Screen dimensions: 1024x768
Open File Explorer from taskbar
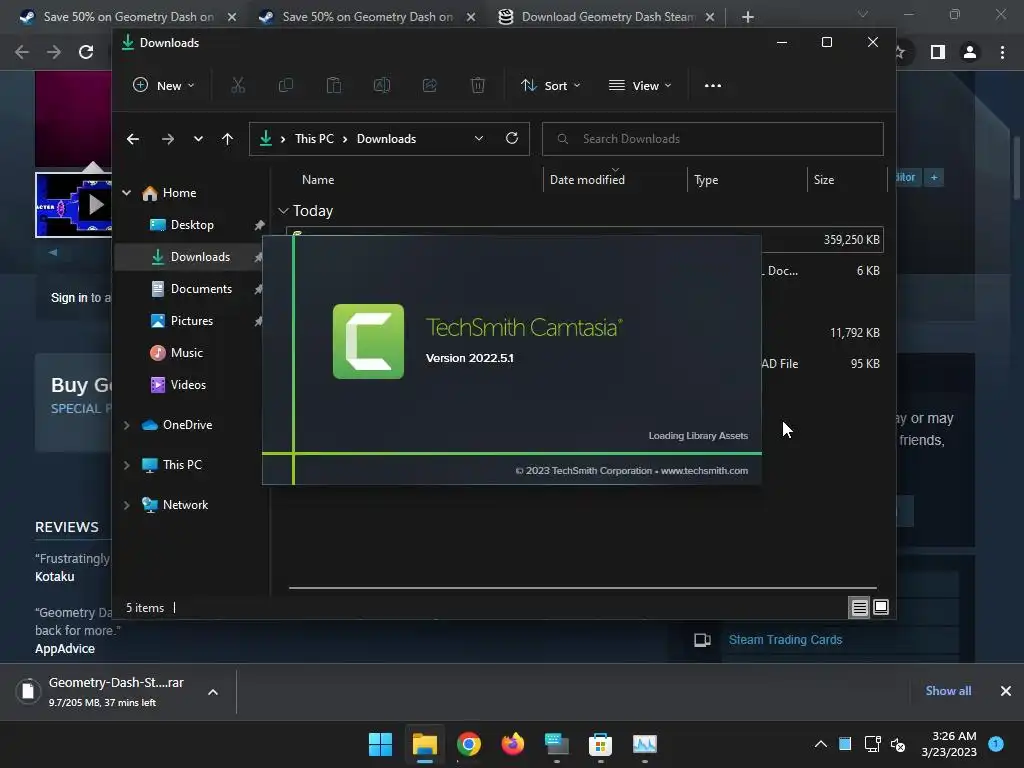(x=424, y=744)
